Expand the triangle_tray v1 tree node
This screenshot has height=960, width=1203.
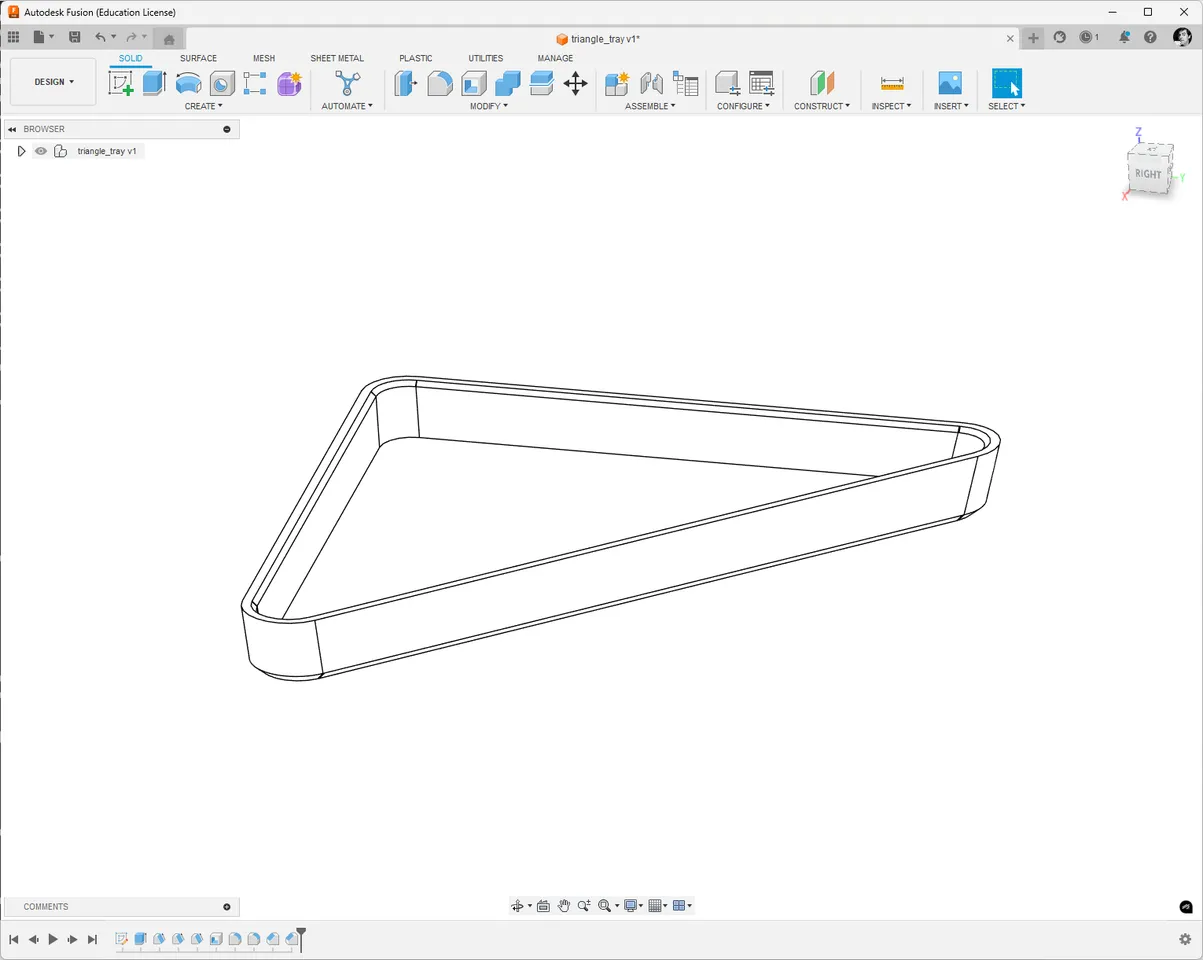point(21,151)
